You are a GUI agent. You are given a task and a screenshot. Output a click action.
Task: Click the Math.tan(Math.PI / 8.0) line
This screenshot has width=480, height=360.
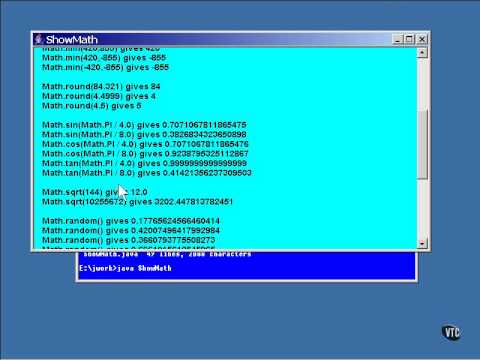[x=147, y=173]
